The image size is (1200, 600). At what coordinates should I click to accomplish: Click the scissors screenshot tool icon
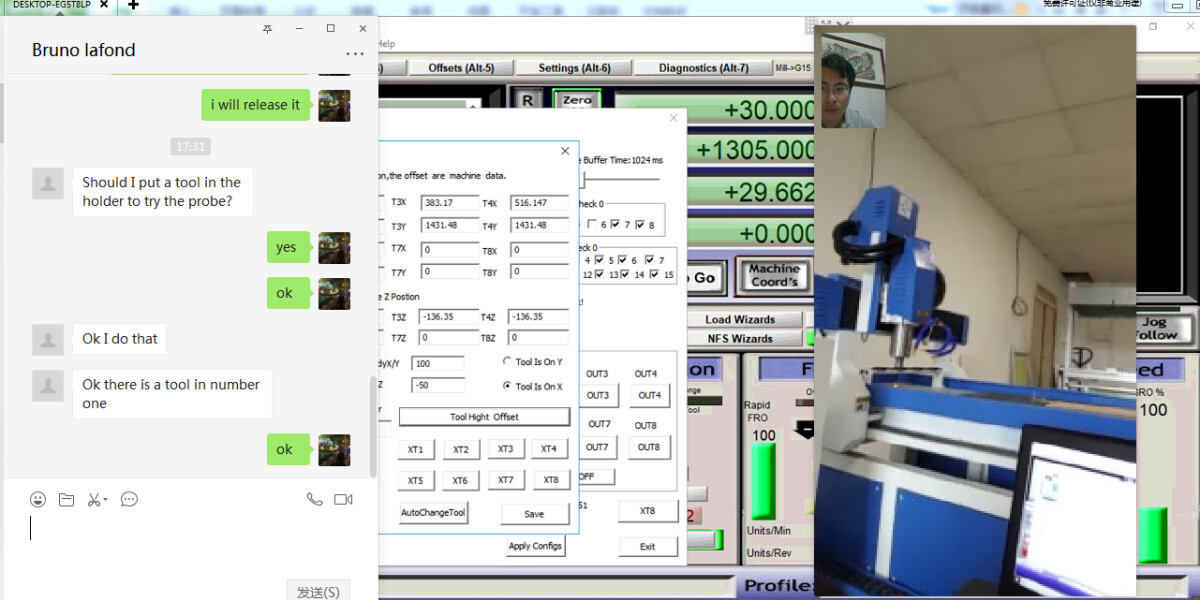(93, 499)
